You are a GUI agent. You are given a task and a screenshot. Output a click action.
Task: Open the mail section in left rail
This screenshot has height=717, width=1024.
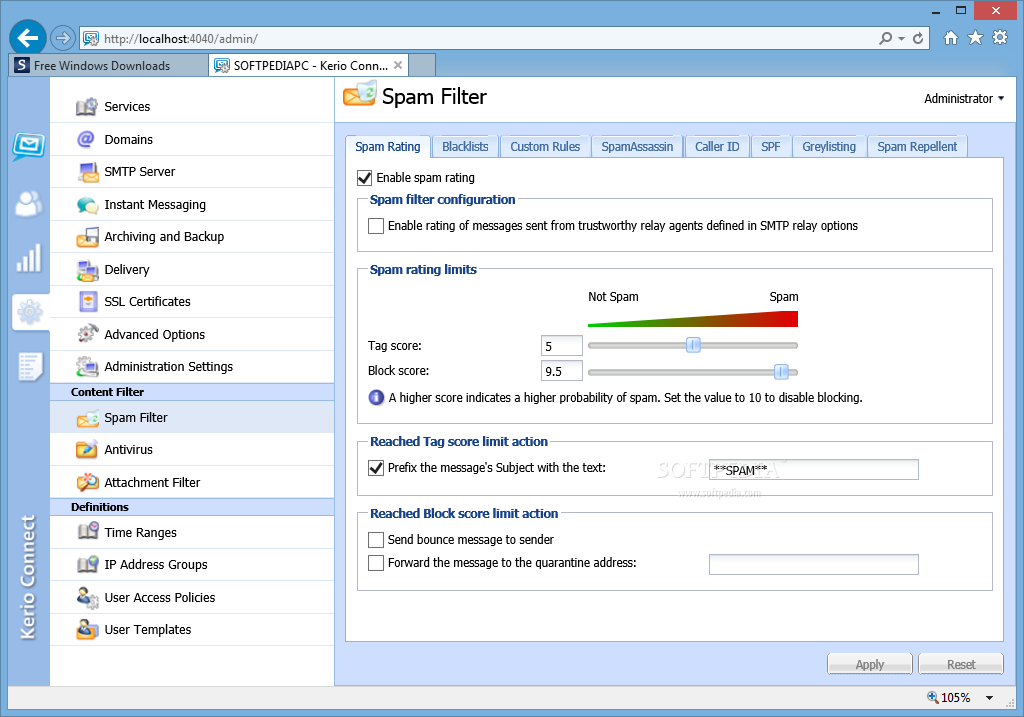click(x=29, y=146)
